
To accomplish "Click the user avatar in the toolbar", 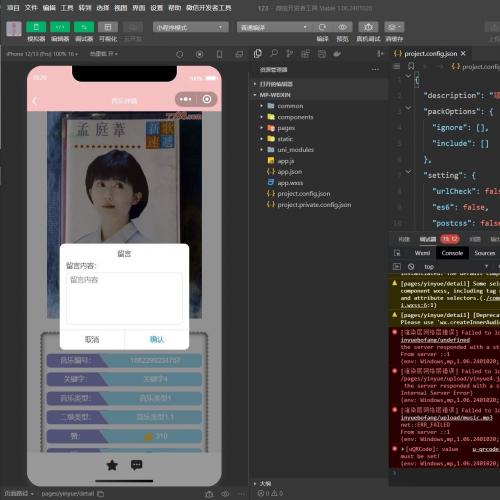I will pyautogui.click(x=14, y=29).
